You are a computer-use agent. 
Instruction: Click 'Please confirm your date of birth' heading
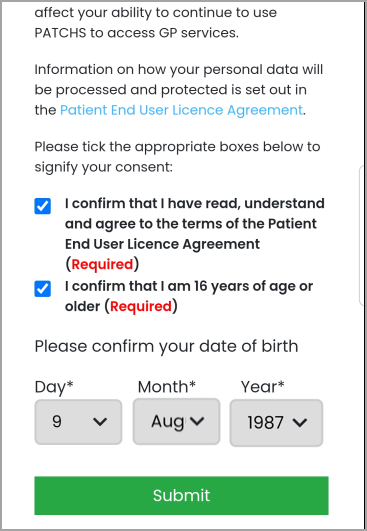click(x=166, y=346)
